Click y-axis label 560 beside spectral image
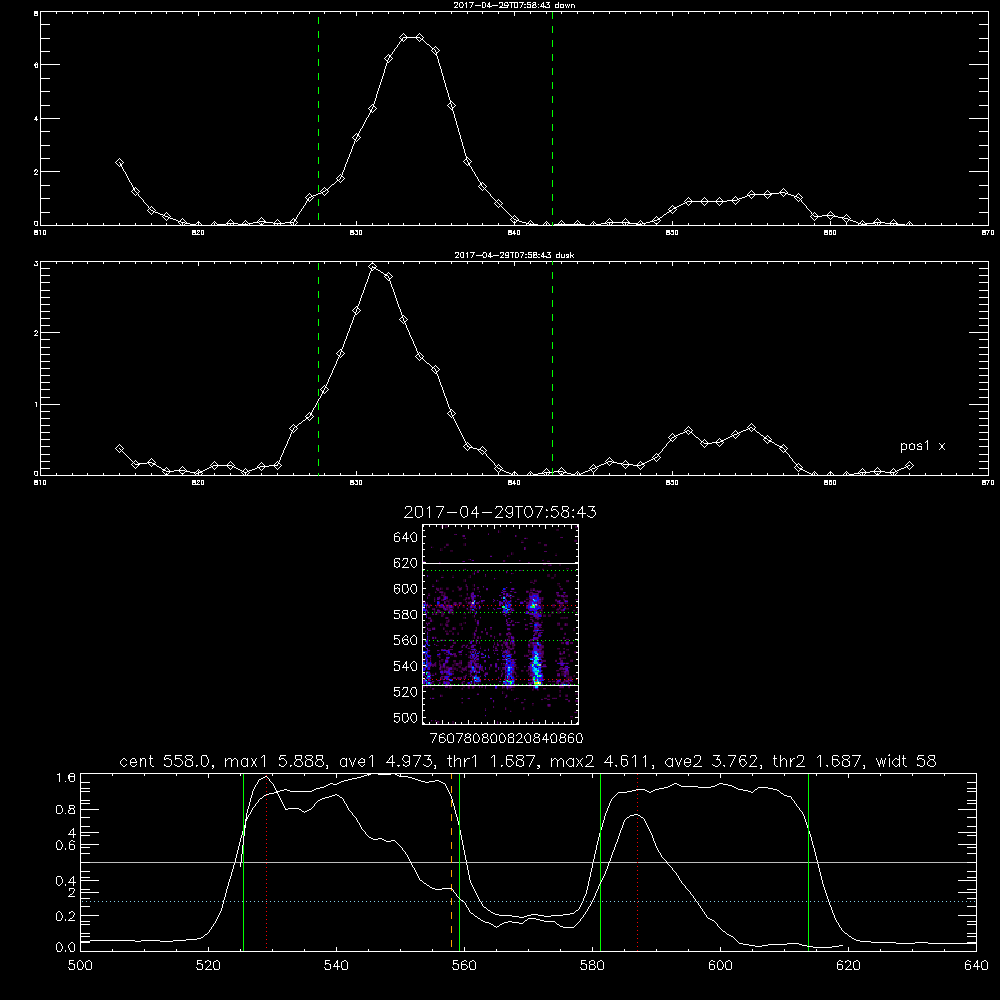Image resolution: width=1000 pixels, height=1000 pixels. point(406,640)
